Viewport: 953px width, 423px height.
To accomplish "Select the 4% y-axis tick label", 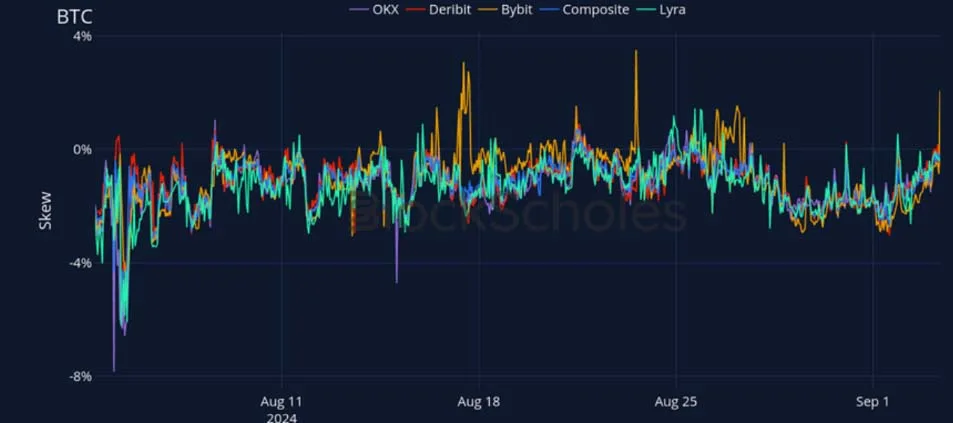I will coord(83,36).
